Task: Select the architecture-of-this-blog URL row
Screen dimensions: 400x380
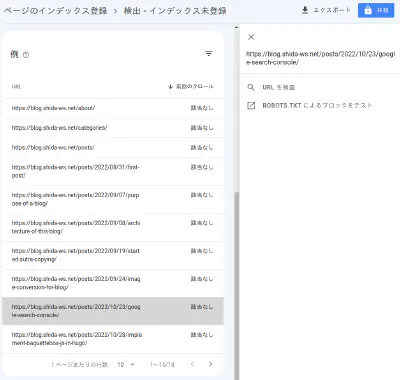Action: pyautogui.click(x=114, y=227)
